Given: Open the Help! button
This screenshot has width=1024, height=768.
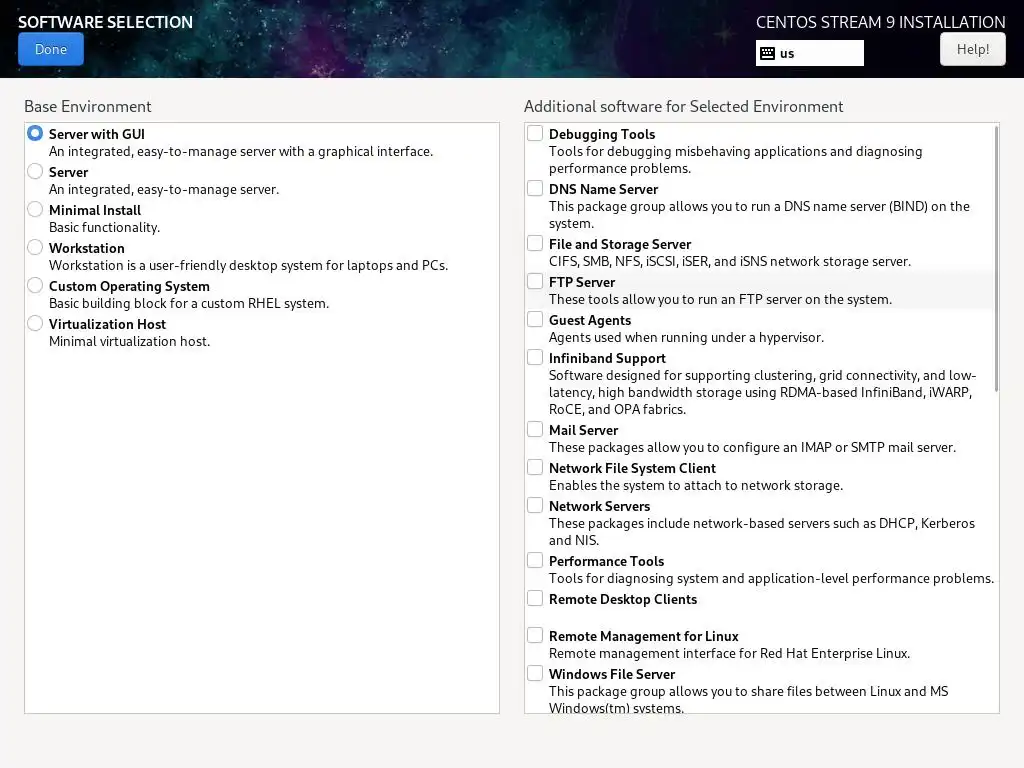Looking at the screenshot, I should [972, 49].
